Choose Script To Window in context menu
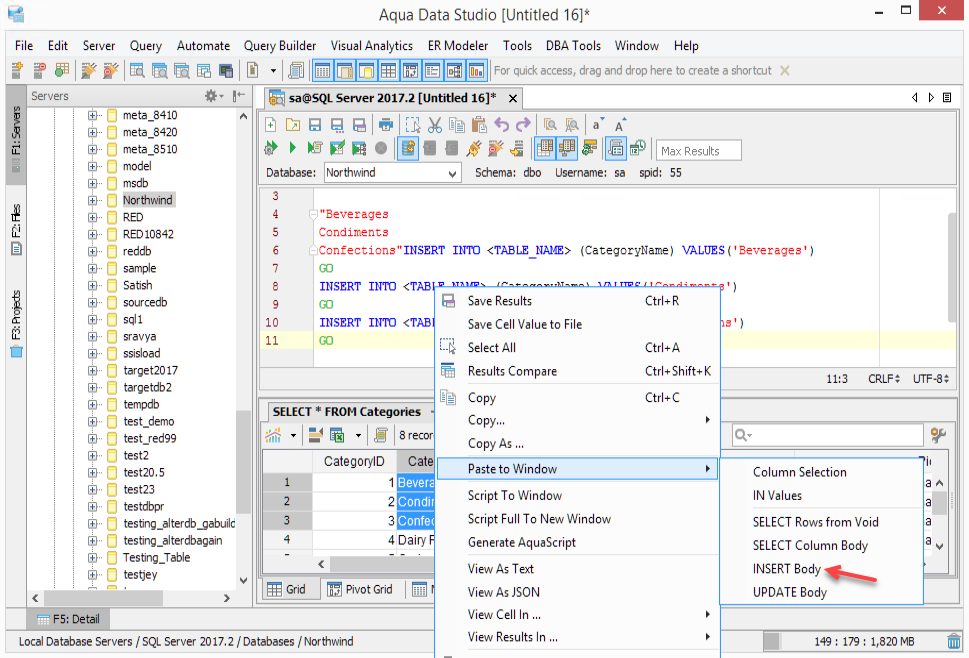Viewport: 969px width, 658px height. 514,496
